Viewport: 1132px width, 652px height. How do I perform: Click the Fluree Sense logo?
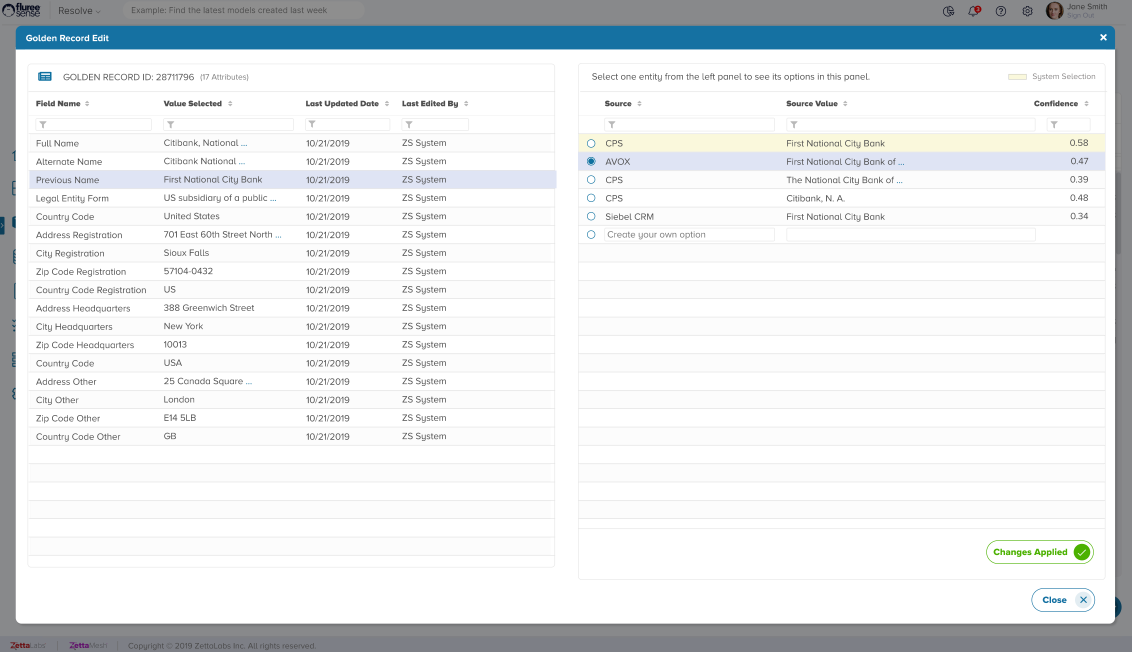21,10
